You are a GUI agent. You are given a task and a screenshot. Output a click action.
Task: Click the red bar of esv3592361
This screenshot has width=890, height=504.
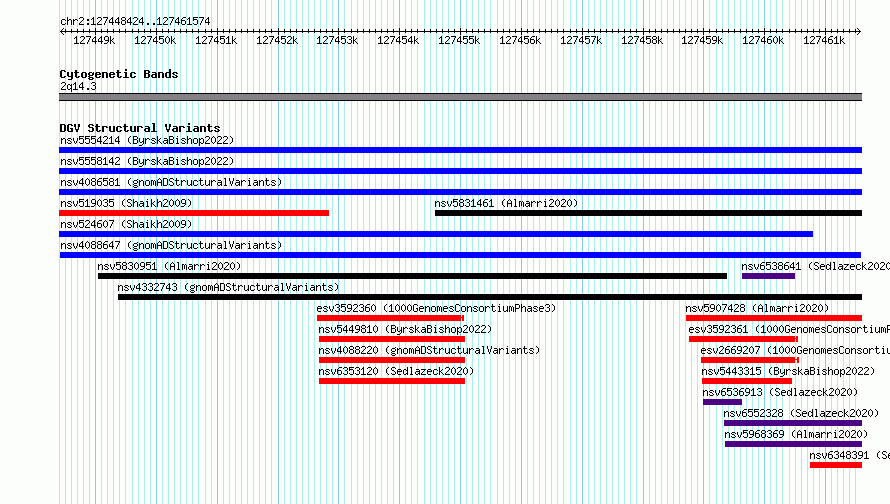pyautogui.click(x=744, y=339)
